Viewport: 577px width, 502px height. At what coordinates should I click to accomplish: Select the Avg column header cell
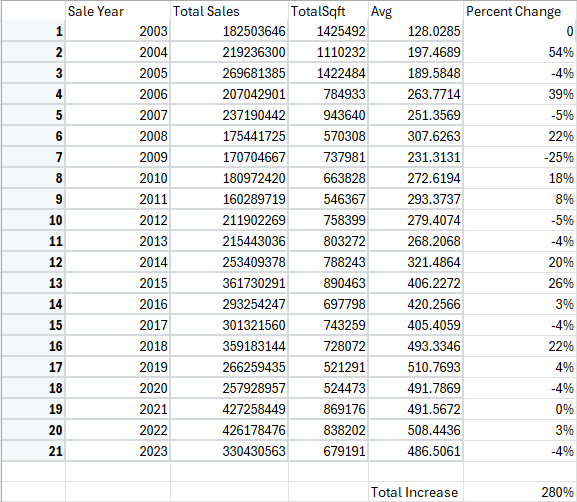tap(415, 11)
